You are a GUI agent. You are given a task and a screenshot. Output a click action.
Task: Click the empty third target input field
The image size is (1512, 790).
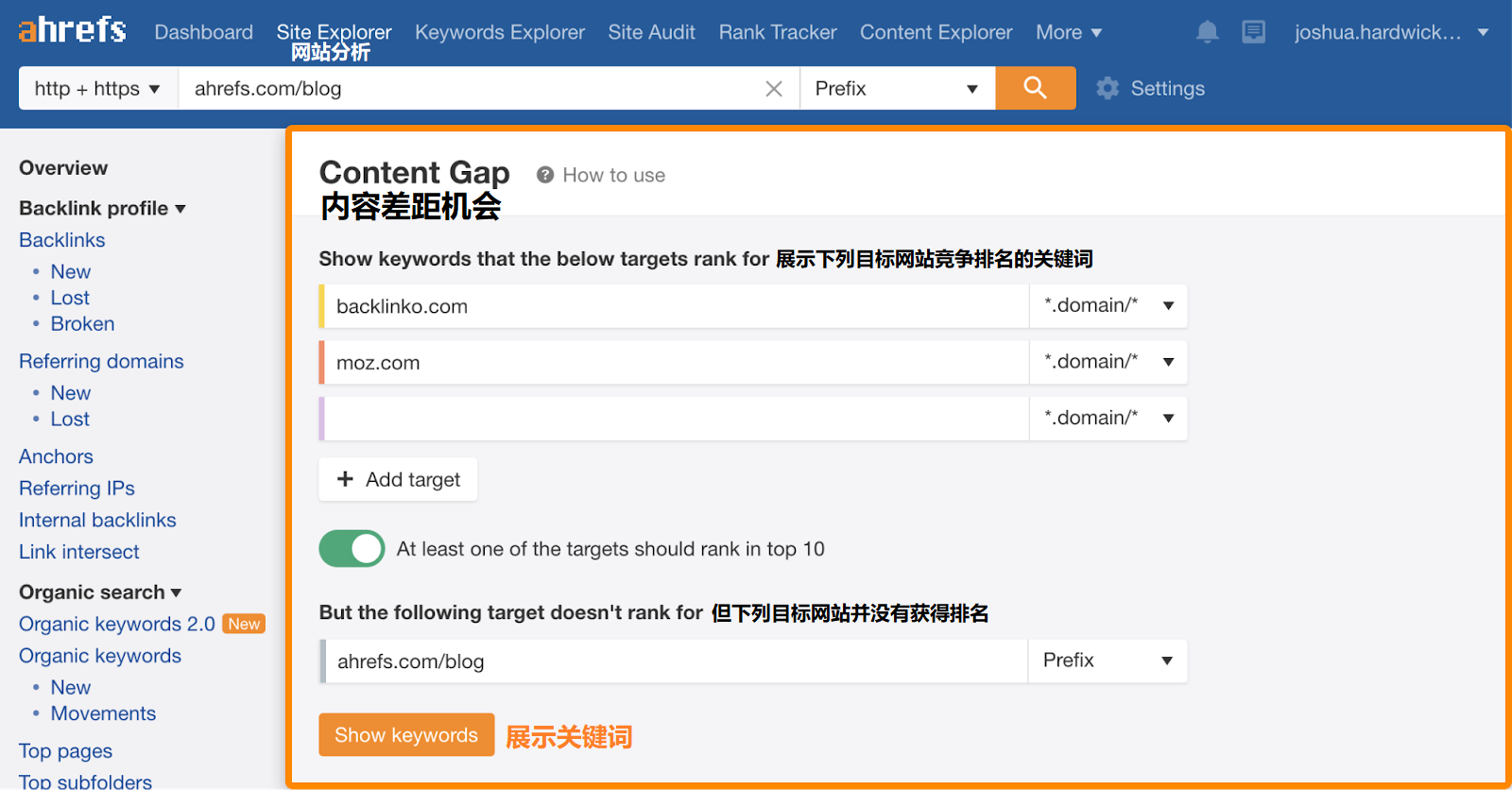(x=675, y=419)
